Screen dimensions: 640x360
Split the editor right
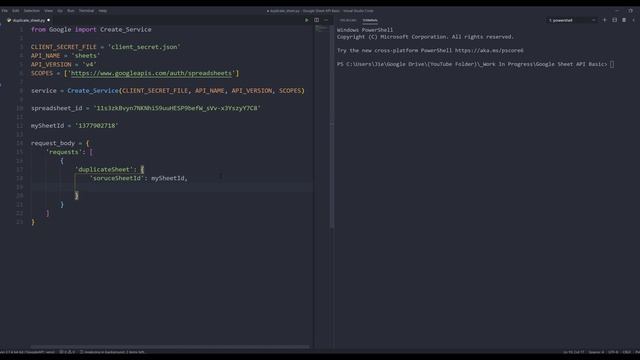coord(317,20)
